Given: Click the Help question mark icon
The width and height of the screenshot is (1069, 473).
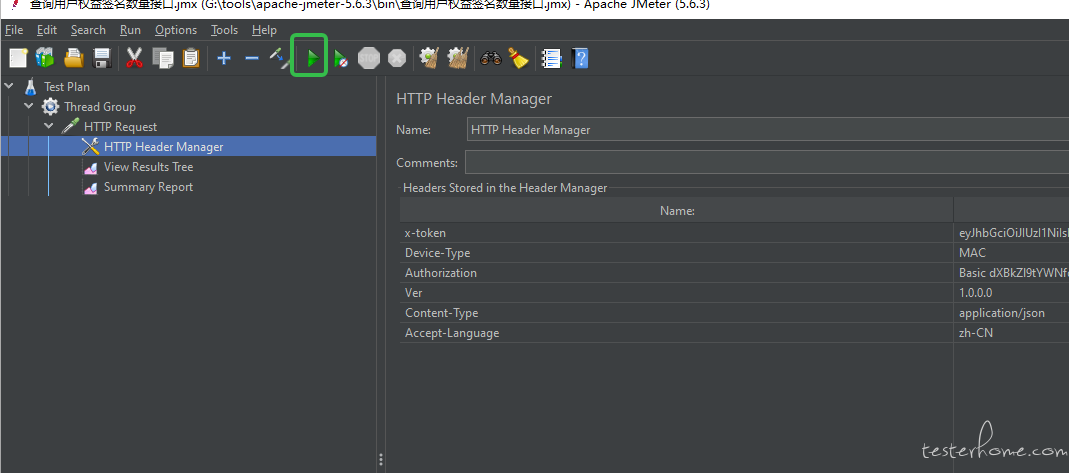Looking at the screenshot, I should [x=579, y=58].
